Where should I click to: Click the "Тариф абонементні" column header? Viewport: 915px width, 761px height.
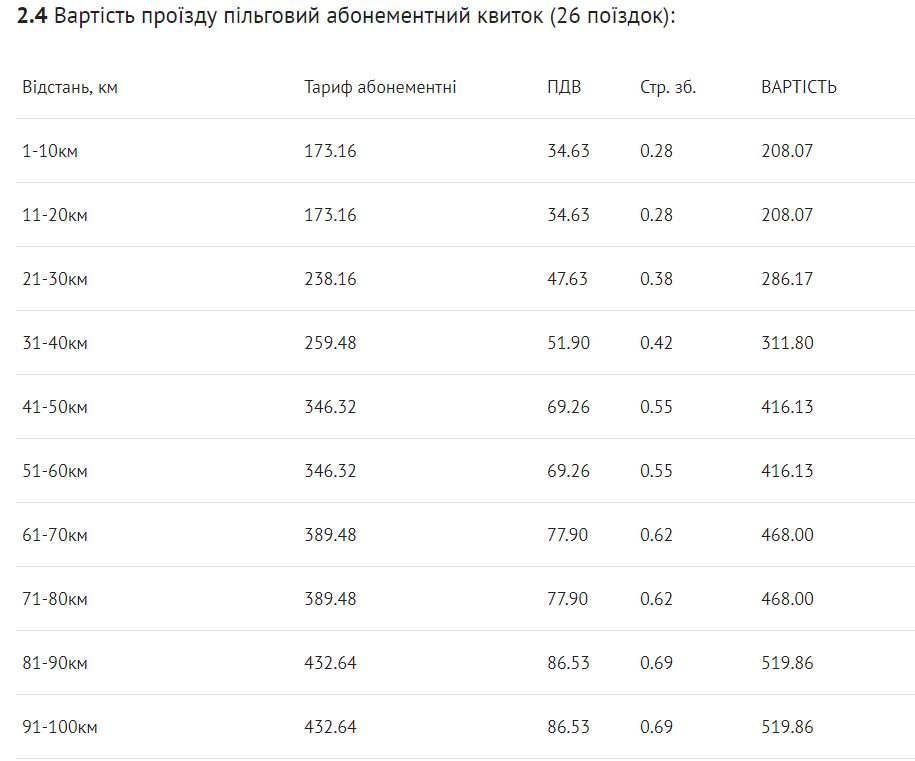[x=380, y=87]
